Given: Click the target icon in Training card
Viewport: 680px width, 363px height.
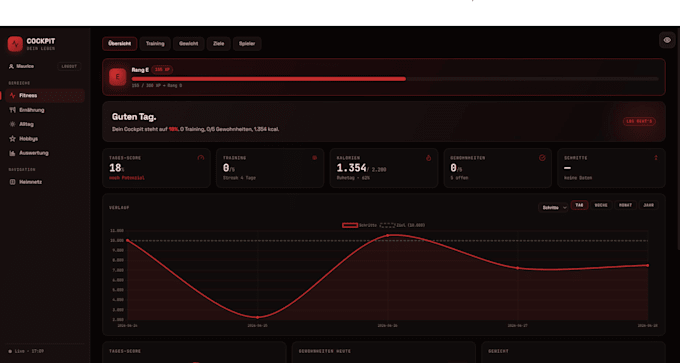Looking at the screenshot, I should (x=314, y=158).
